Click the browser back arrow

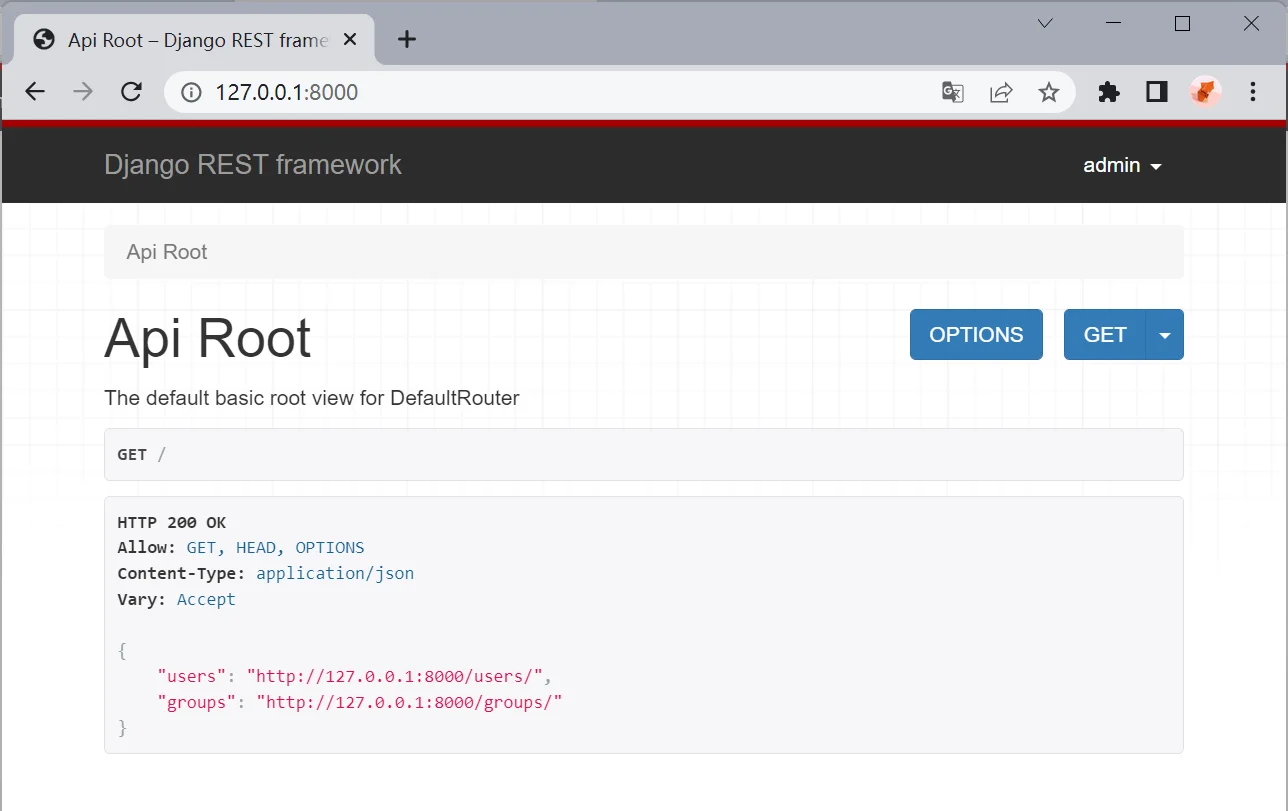pyautogui.click(x=35, y=92)
